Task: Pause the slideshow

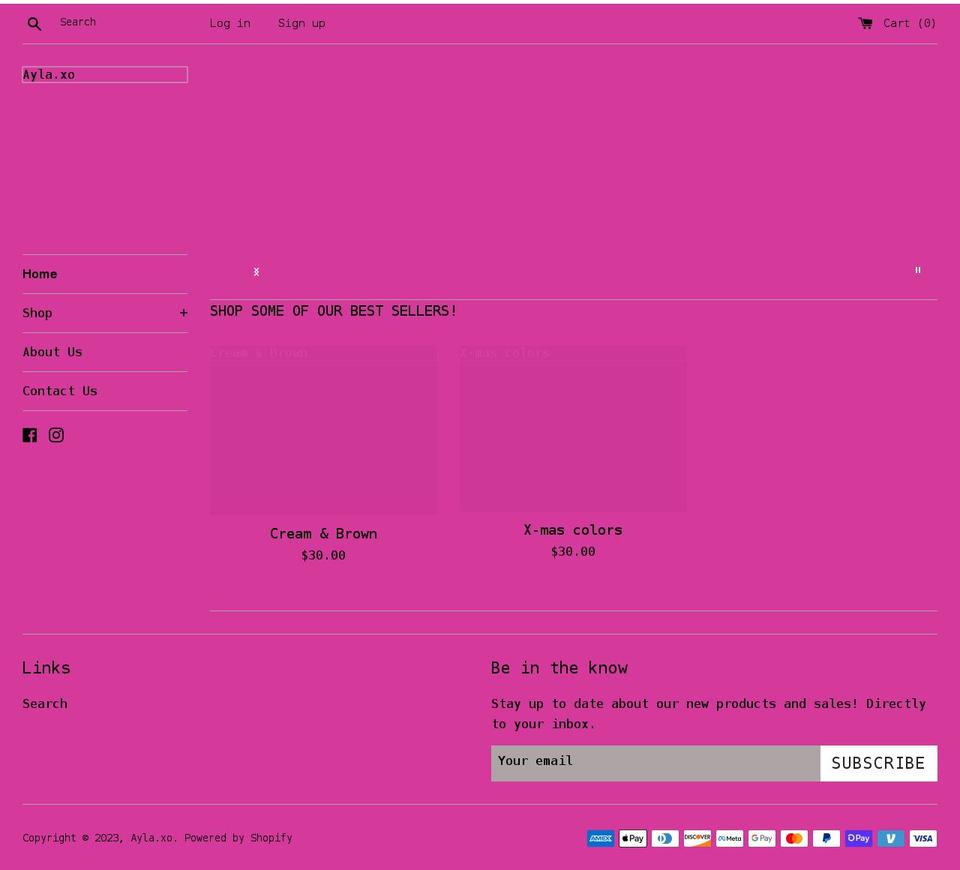Action: [x=918, y=270]
